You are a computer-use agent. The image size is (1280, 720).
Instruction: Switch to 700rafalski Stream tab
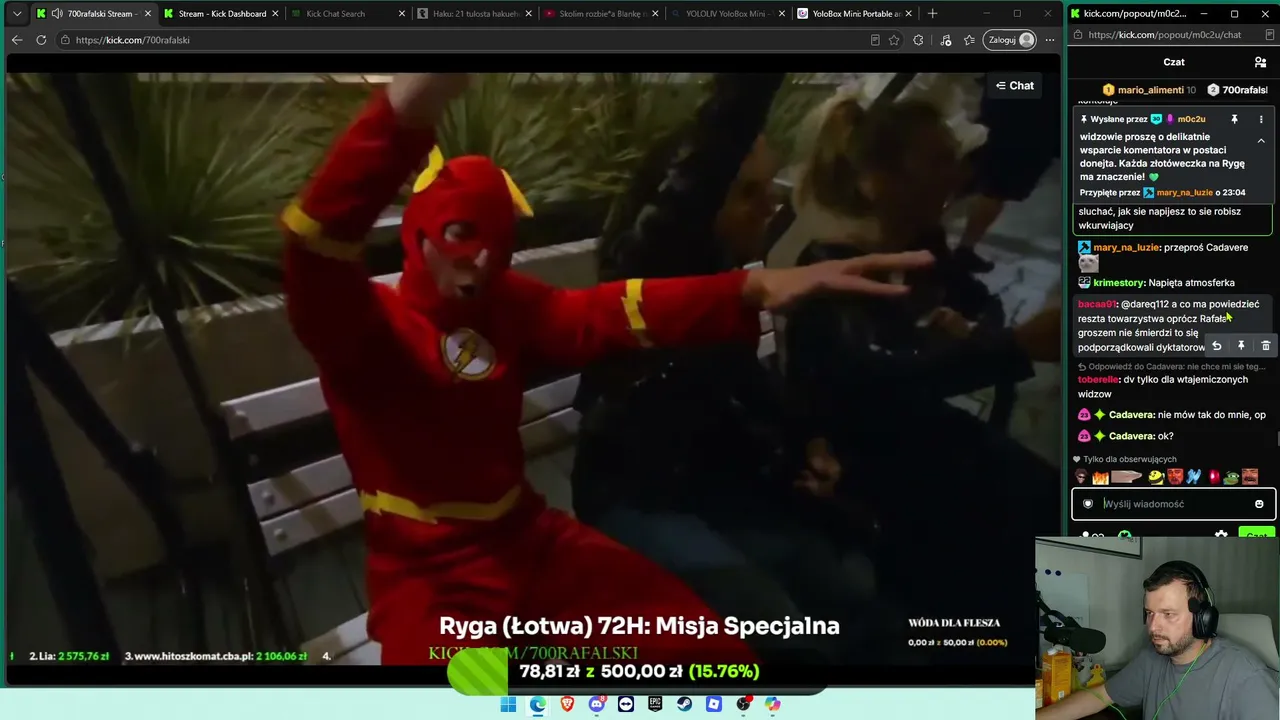(92, 14)
